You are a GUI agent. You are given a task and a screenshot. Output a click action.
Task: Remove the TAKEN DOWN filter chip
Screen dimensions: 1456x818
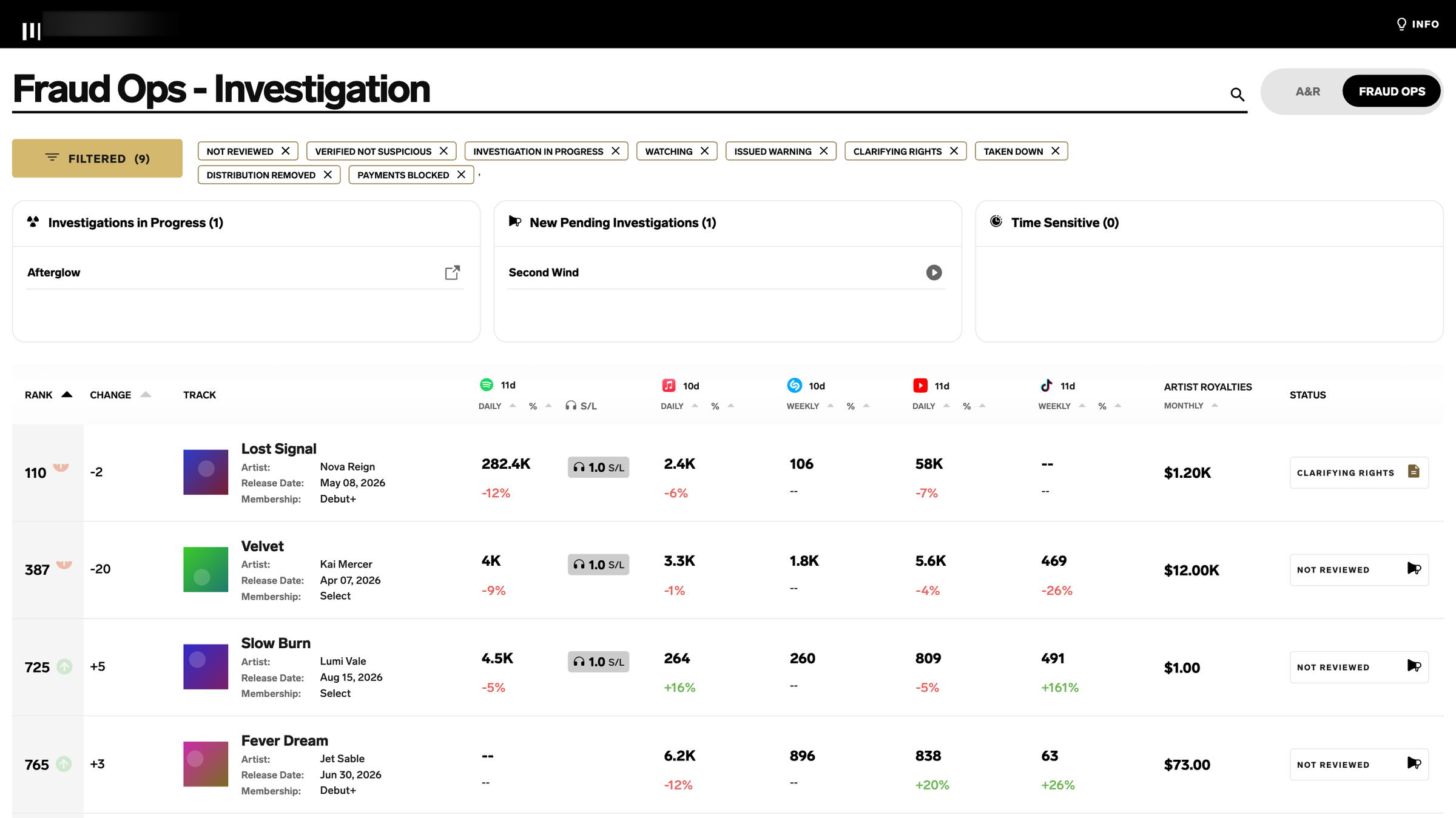[1055, 151]
